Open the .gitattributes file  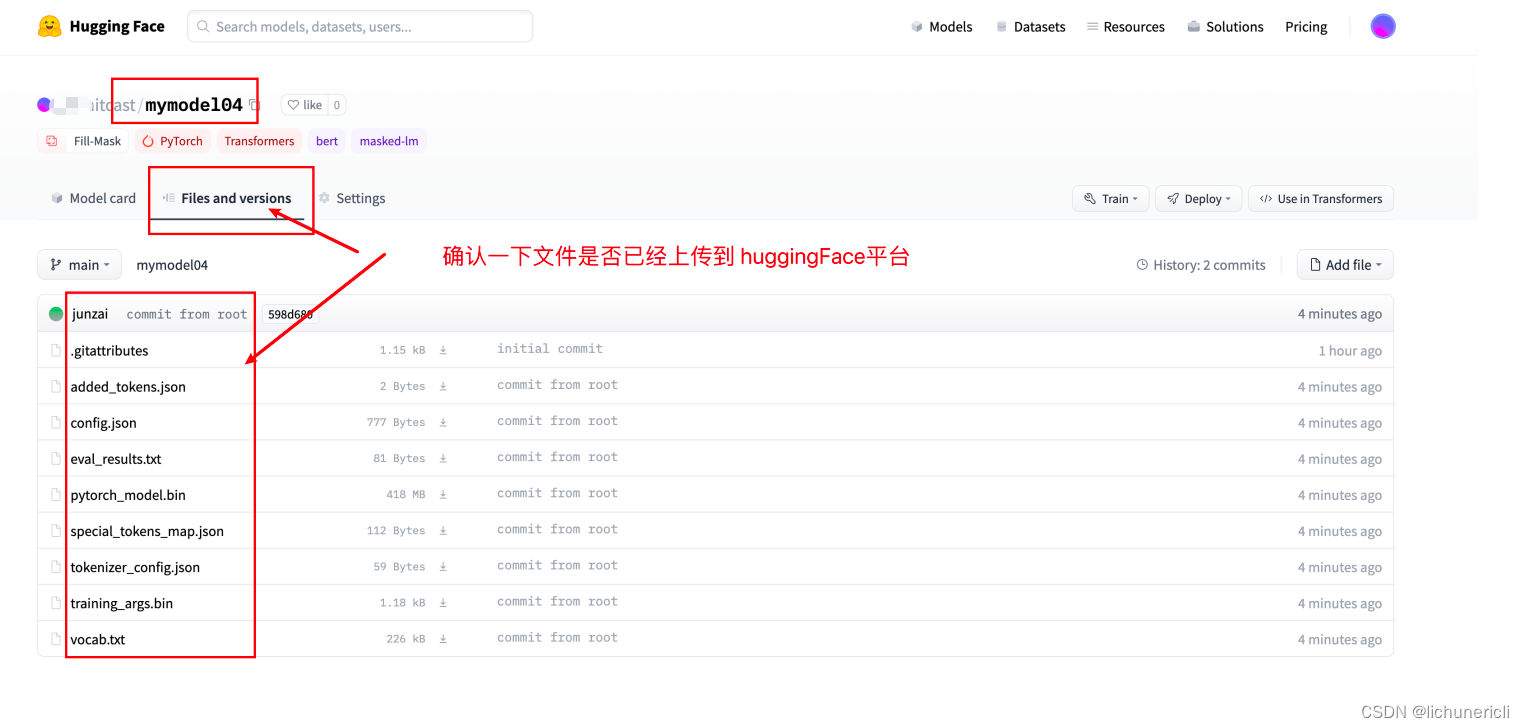109,351
